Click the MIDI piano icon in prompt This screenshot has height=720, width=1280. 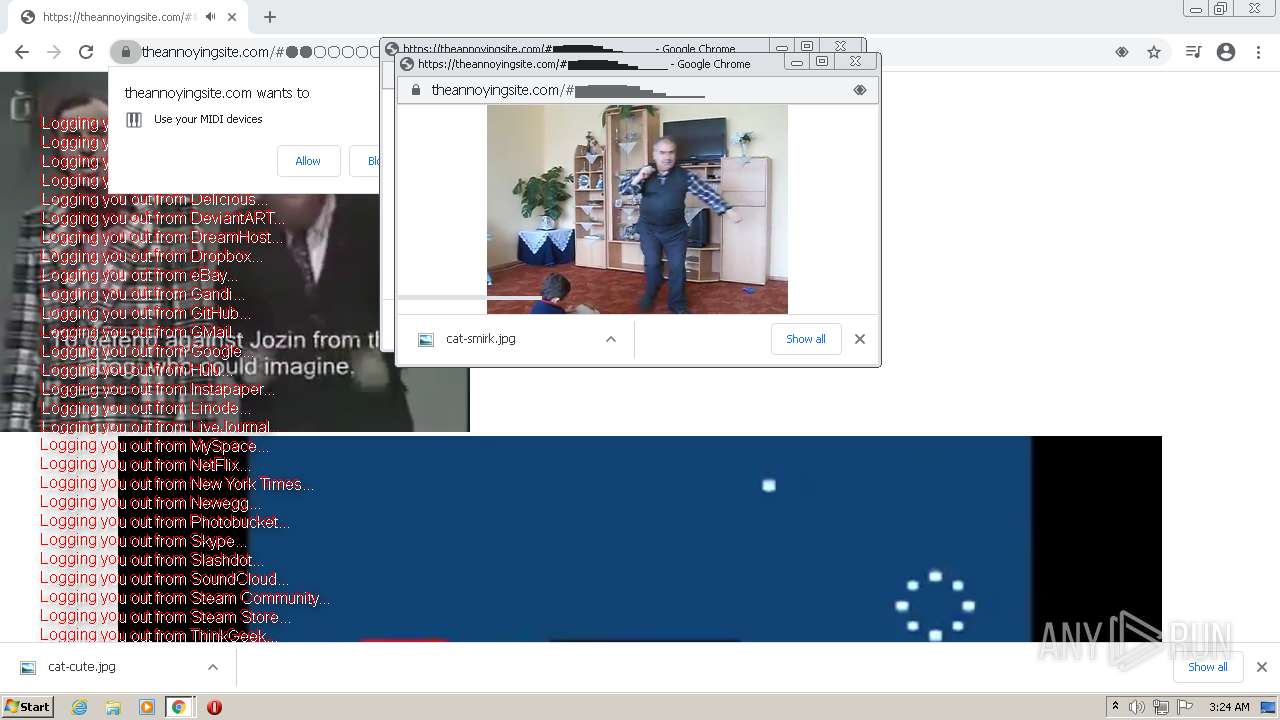pyautogui.click(x=134, y=119)
